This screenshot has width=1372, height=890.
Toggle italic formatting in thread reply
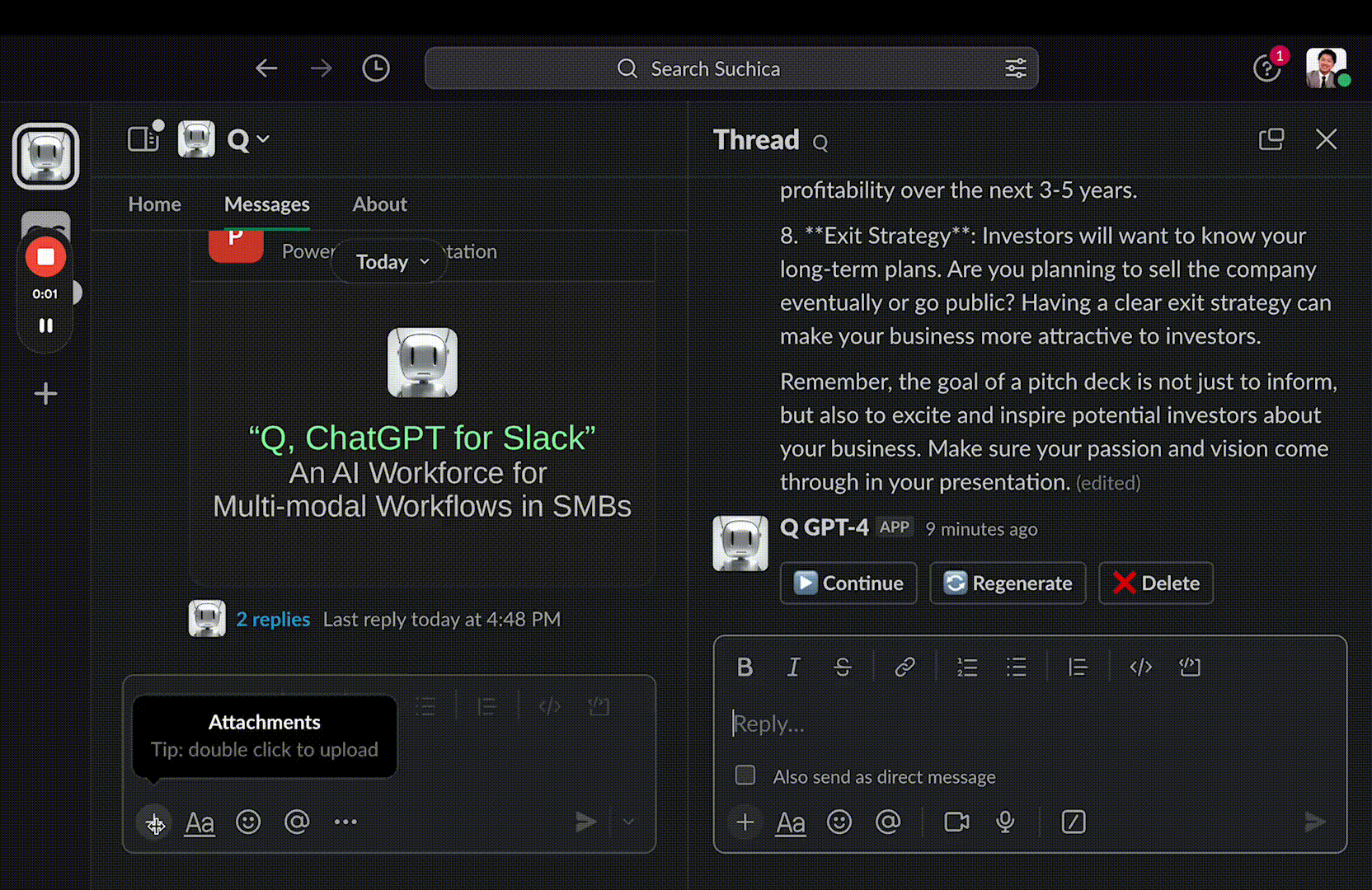click(793, 667)
